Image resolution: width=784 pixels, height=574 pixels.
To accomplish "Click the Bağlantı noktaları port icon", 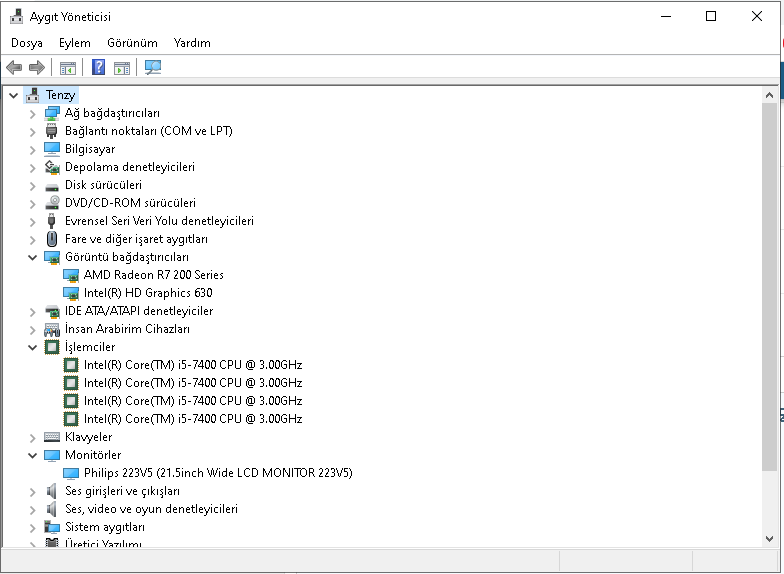I will 52,131.
